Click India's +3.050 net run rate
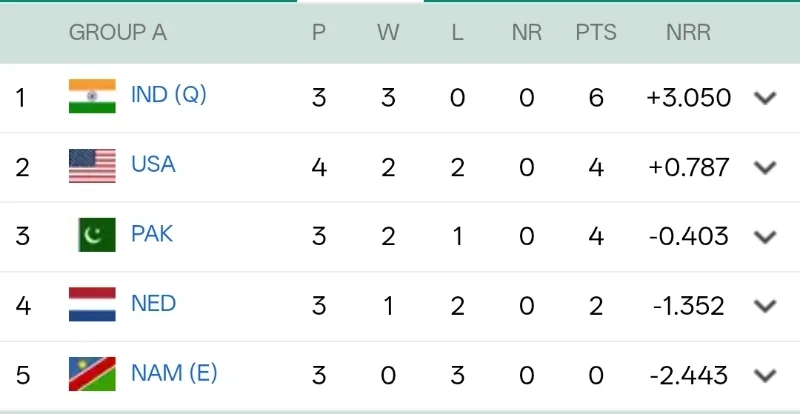800x414 pixels. 689,98
